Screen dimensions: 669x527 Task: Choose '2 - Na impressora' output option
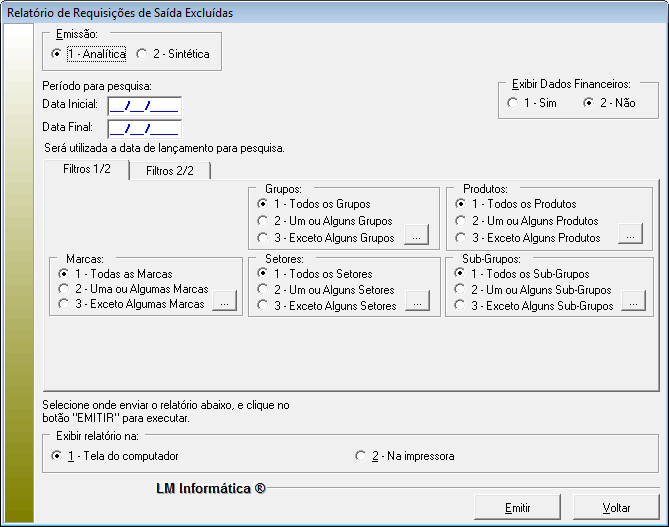coord(362,456)
